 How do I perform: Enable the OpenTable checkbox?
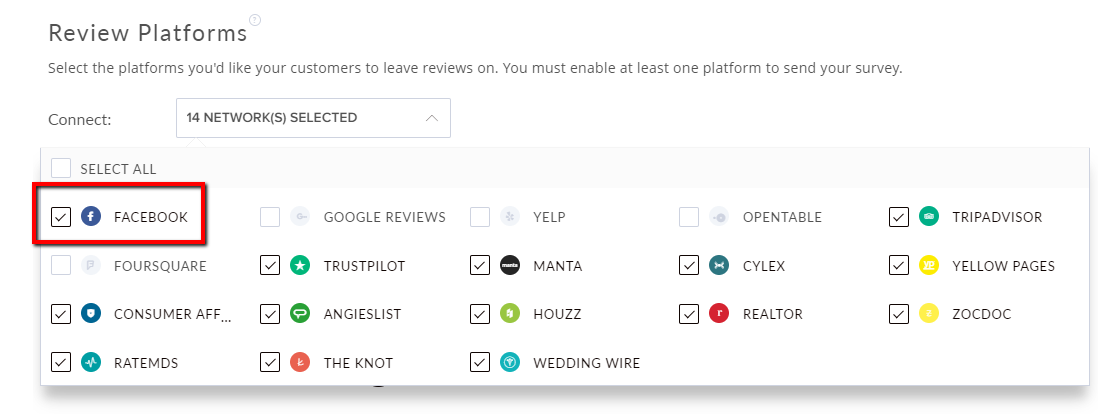tap(689, 217)
